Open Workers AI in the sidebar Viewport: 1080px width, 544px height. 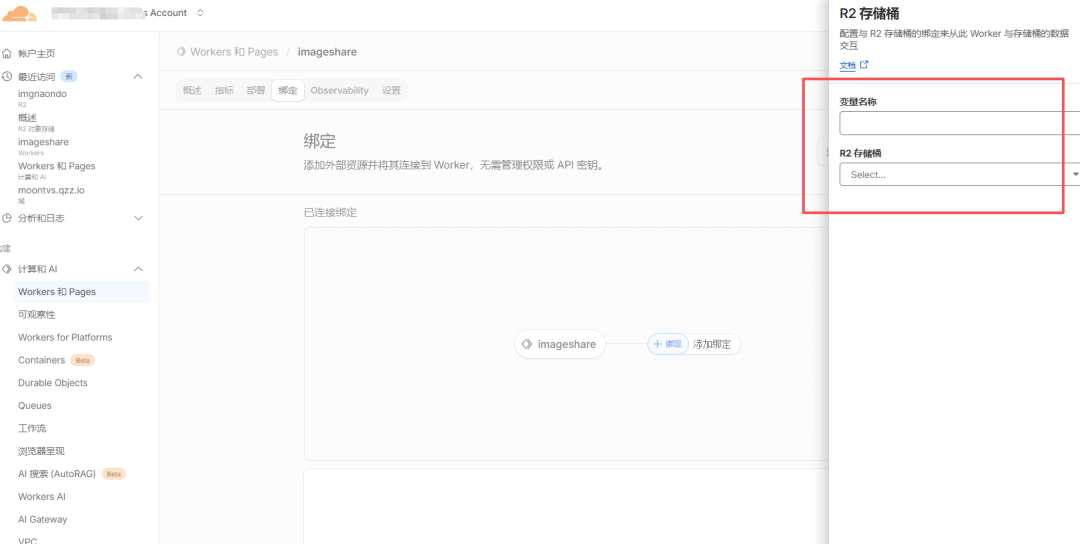[41, 496]
